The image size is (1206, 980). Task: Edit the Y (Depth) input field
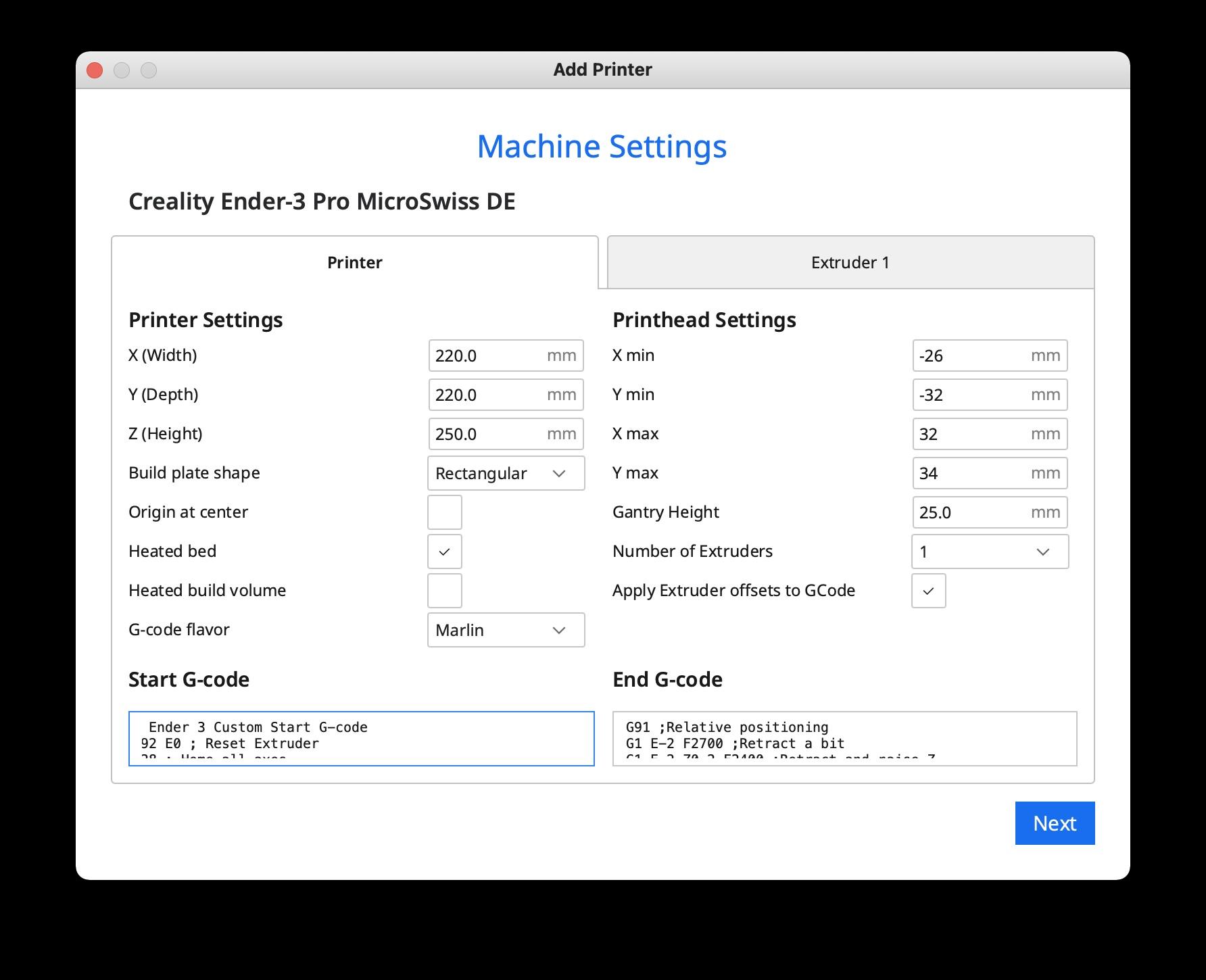(506, 395)
